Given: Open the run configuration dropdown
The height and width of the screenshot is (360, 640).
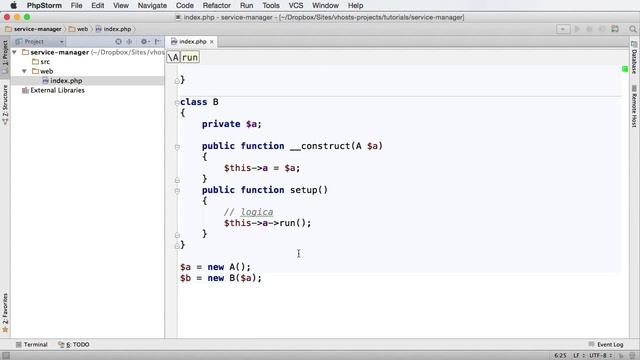Looking at the screenshot, I should (563, 29).
